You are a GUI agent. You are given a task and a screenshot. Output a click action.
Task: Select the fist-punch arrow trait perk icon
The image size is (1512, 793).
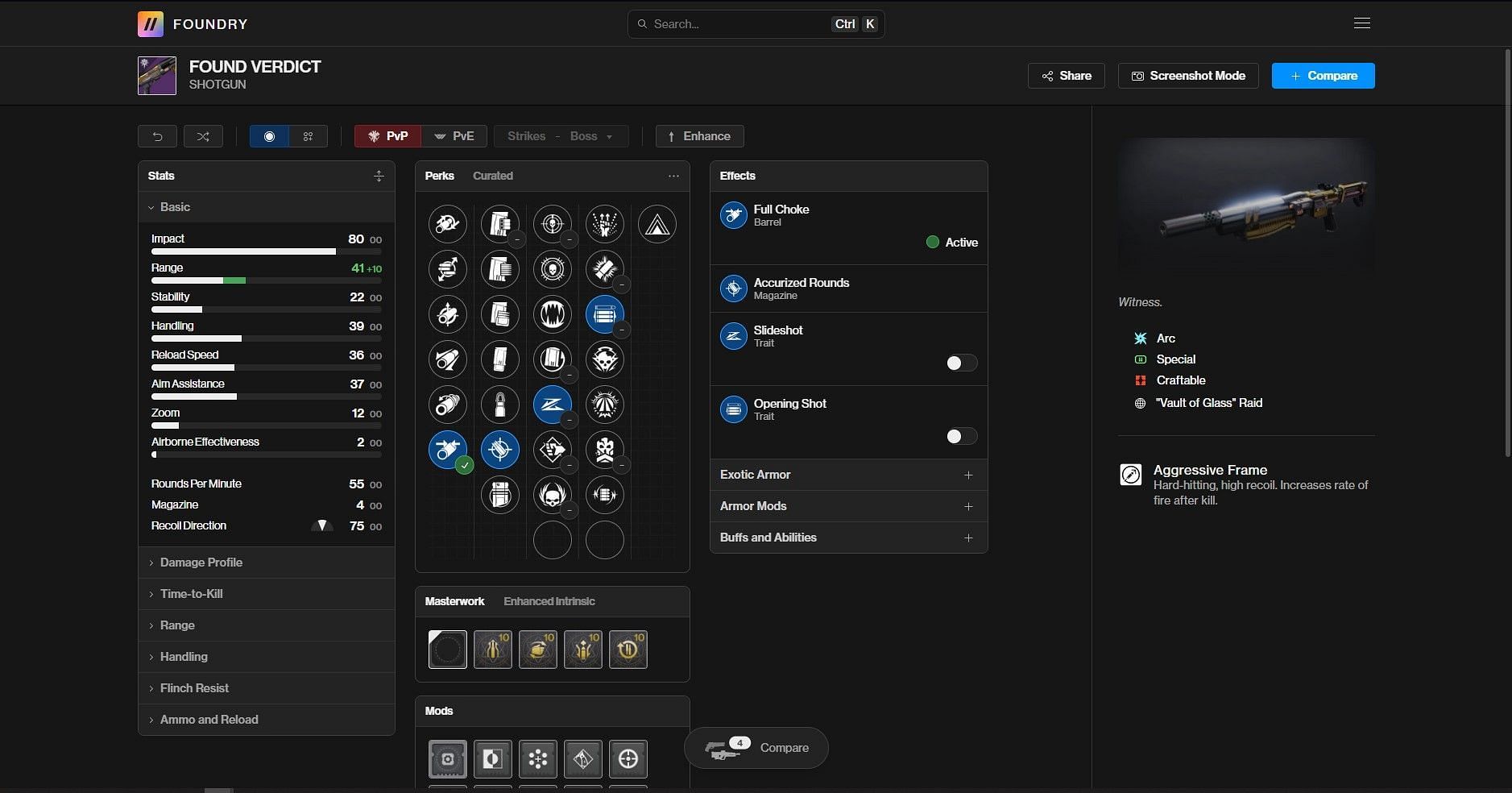(x=552, y=450)
